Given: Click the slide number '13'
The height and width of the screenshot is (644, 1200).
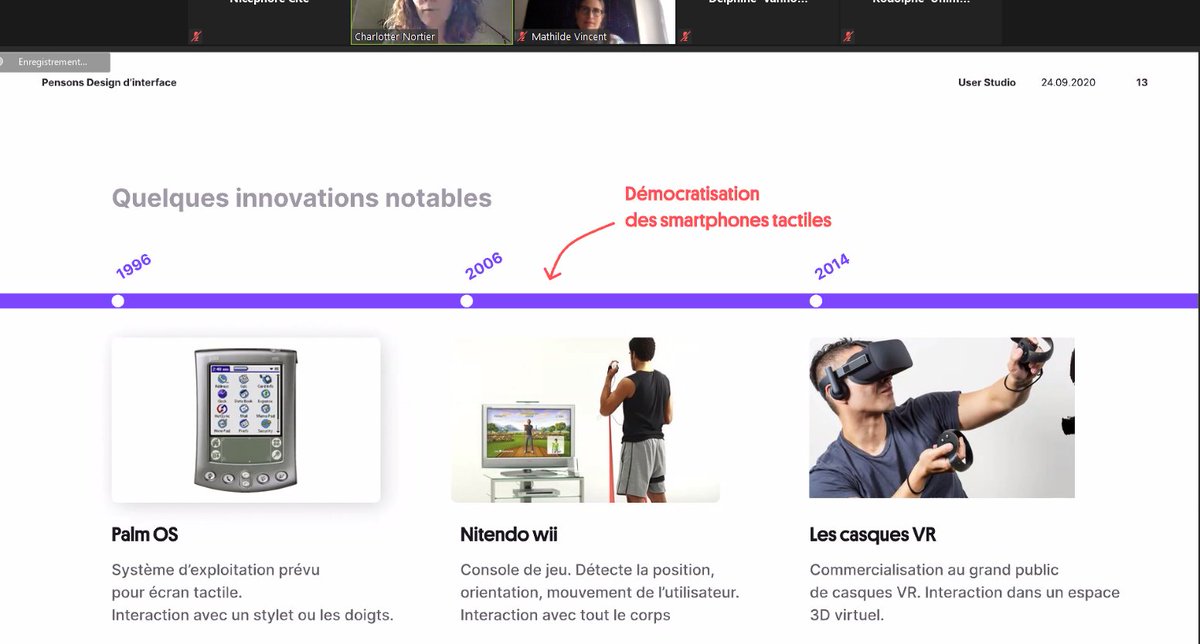Looking at the screenshot, I should 1142,82.
